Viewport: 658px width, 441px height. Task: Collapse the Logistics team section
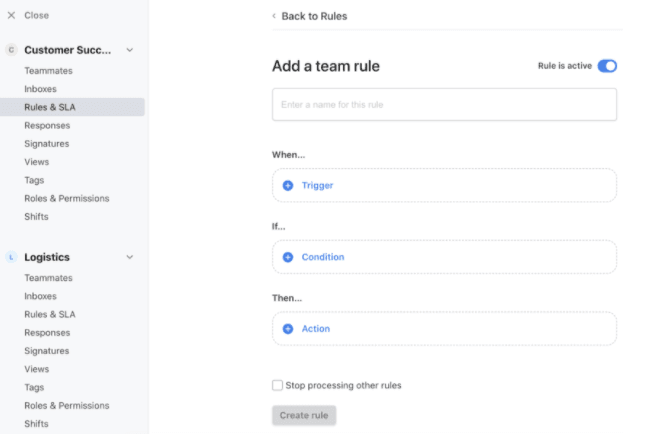click(x=129, y=257)
